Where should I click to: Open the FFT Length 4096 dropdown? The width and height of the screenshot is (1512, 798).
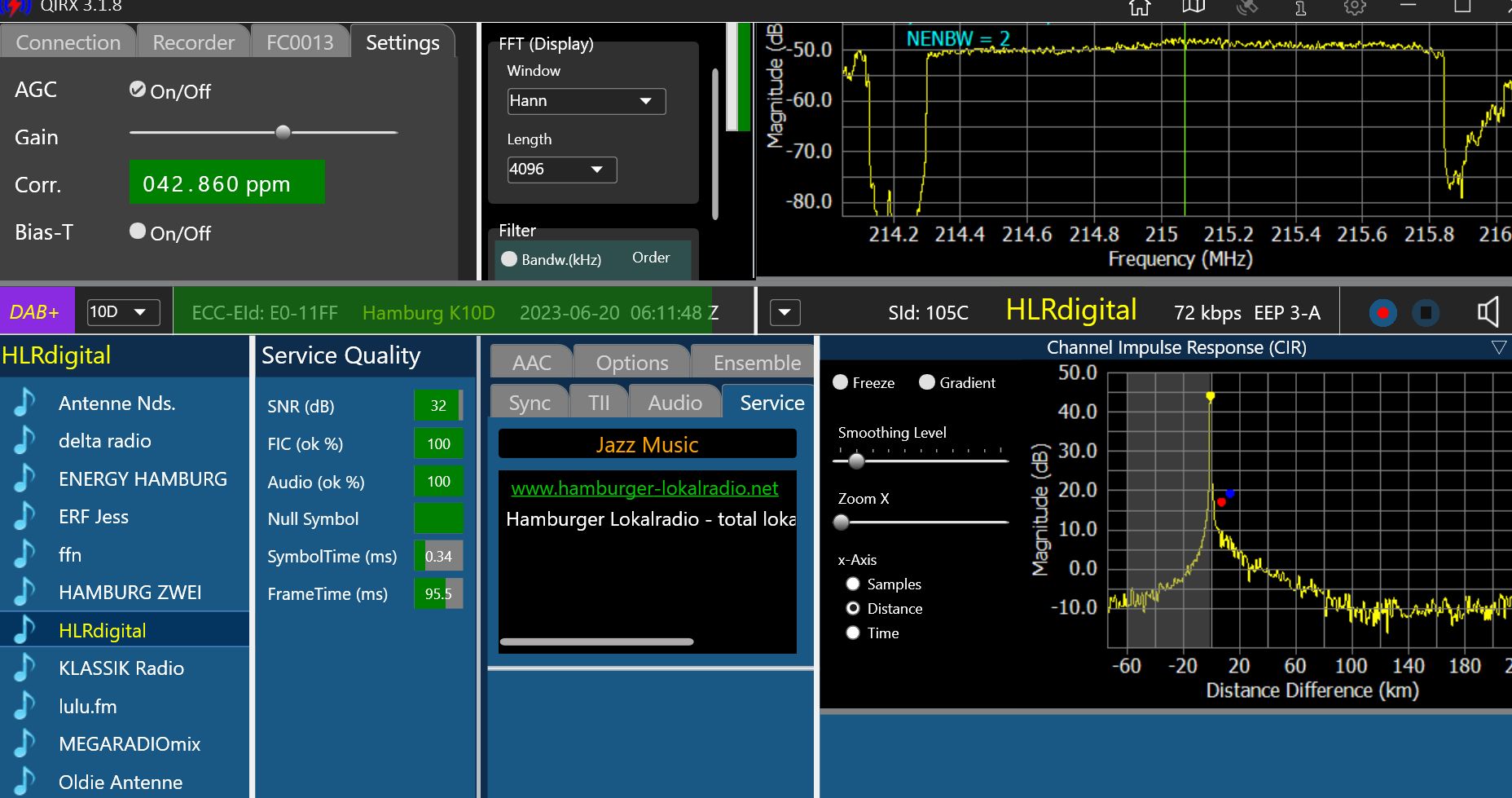tap(561, 170)
